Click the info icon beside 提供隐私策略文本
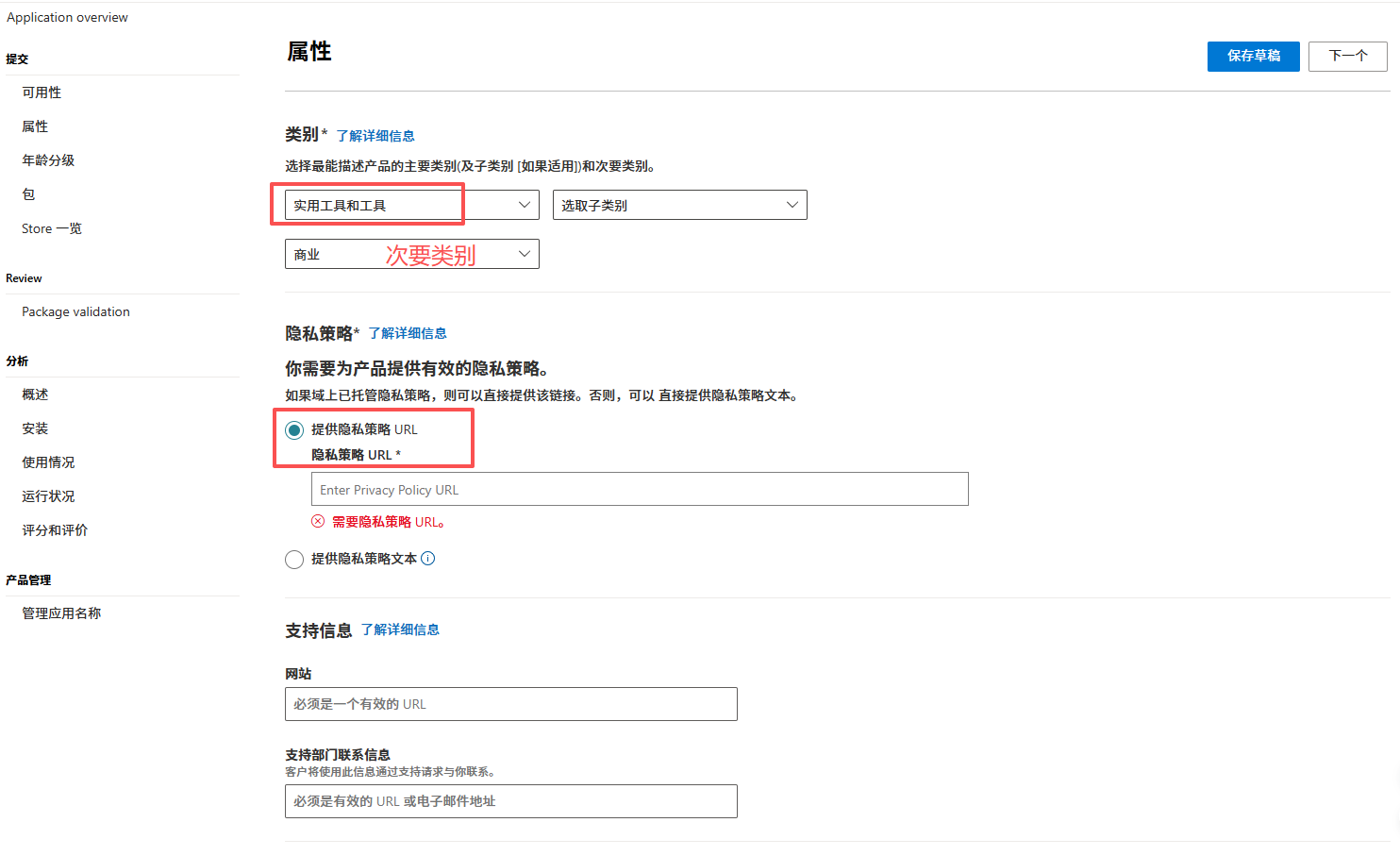 coord(428,559)
